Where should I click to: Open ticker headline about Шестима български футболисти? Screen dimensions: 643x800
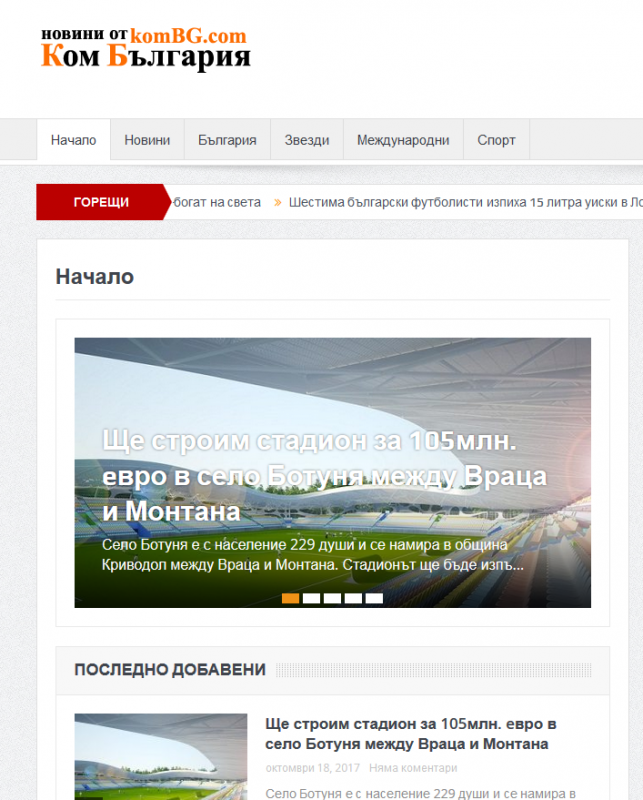click(460, 202)
